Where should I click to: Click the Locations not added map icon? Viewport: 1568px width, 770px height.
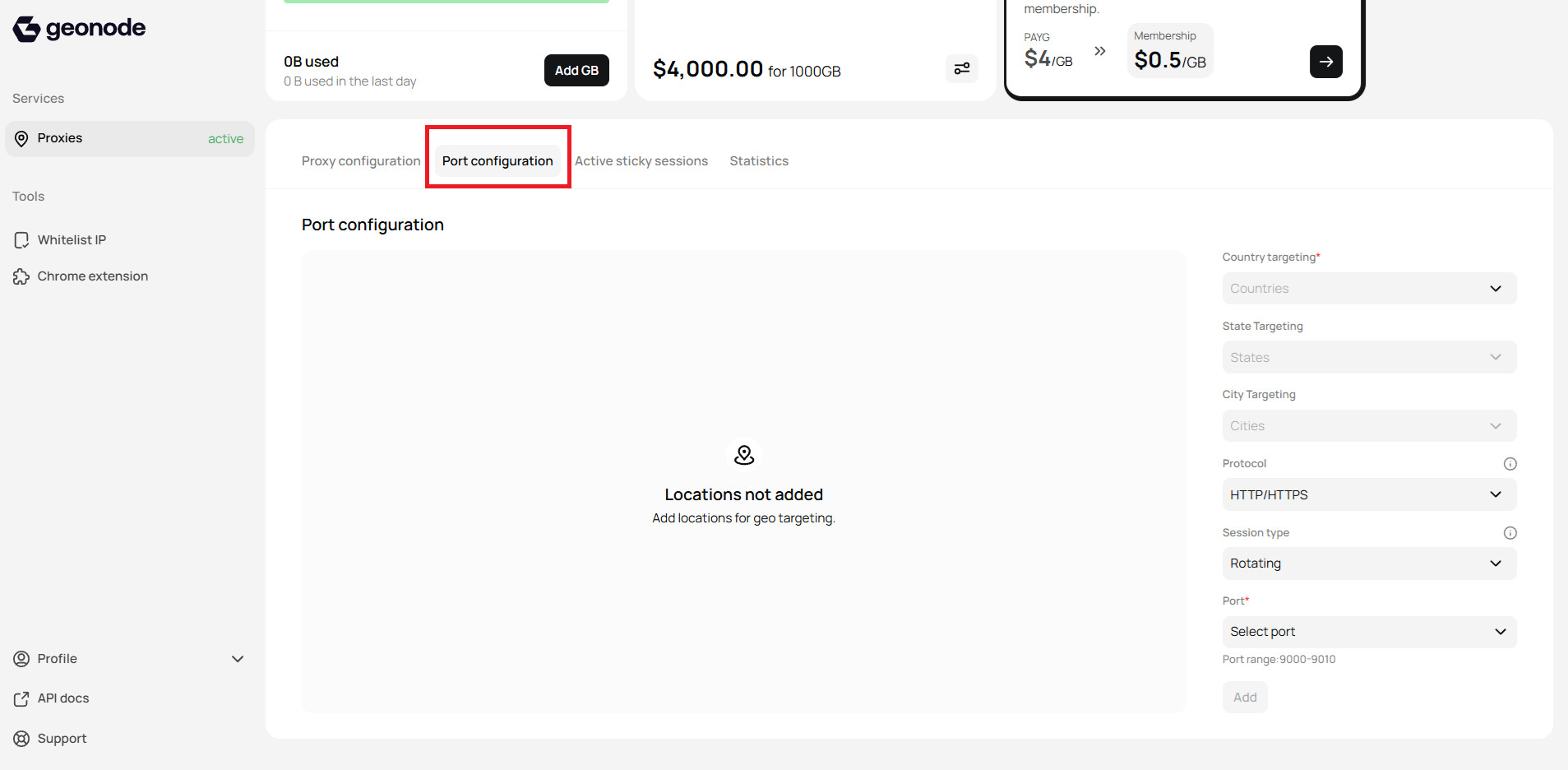pyautogui.click(x=744, y=455)
